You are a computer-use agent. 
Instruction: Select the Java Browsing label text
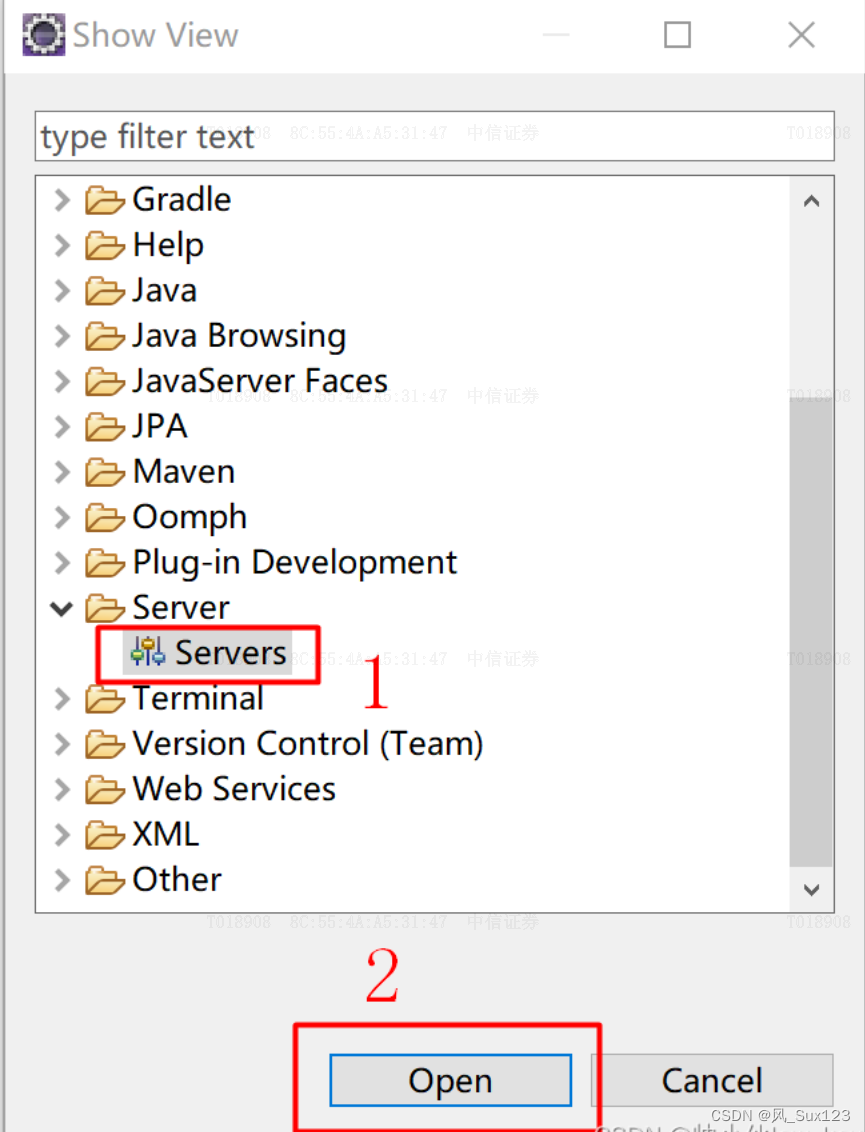click(x=240, y=336)
